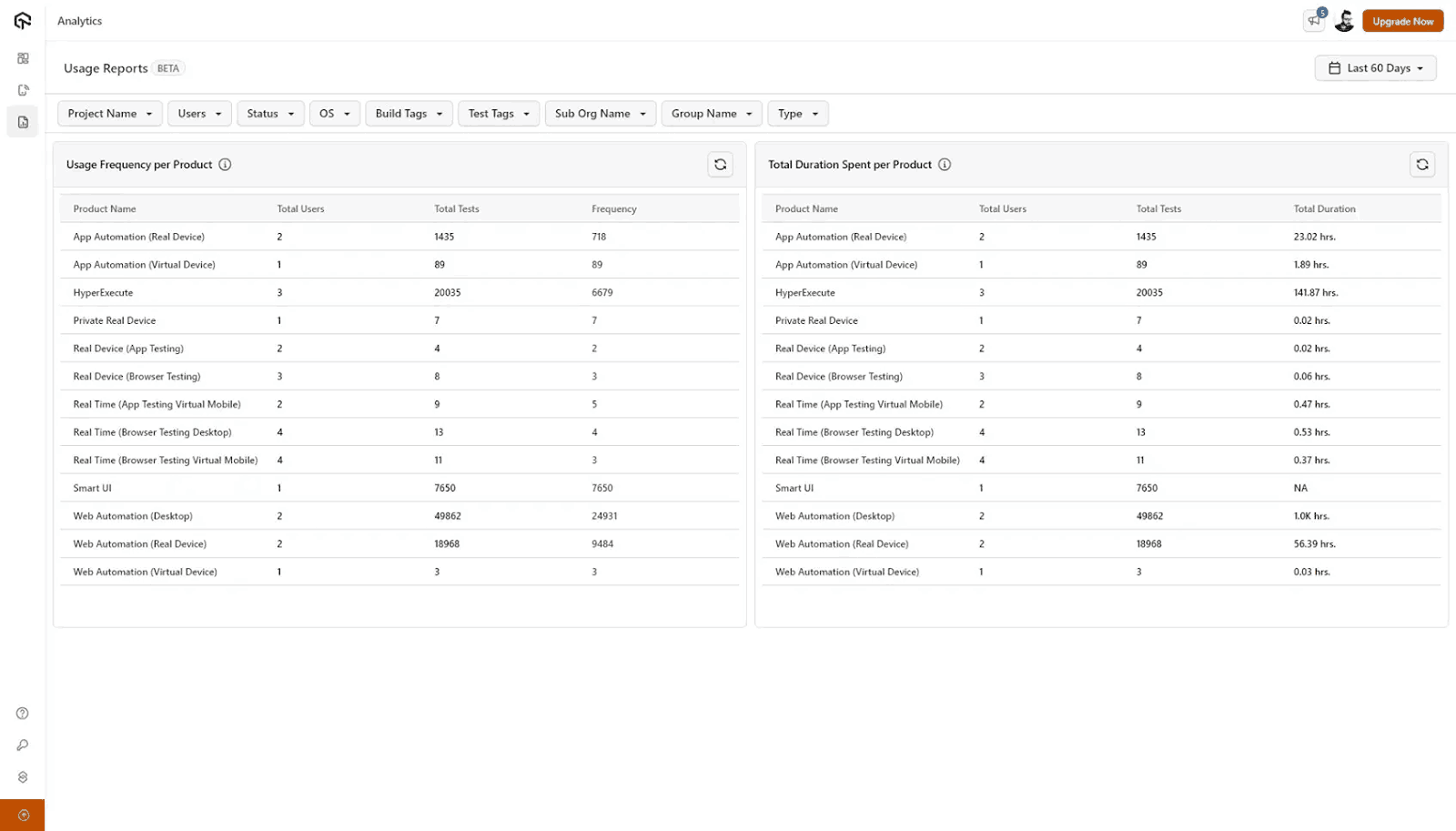The height and width of the screenshot is (831, 1456).
Task: Open the info tooltip beside Total Duration Spent
Action: [945, 165]
